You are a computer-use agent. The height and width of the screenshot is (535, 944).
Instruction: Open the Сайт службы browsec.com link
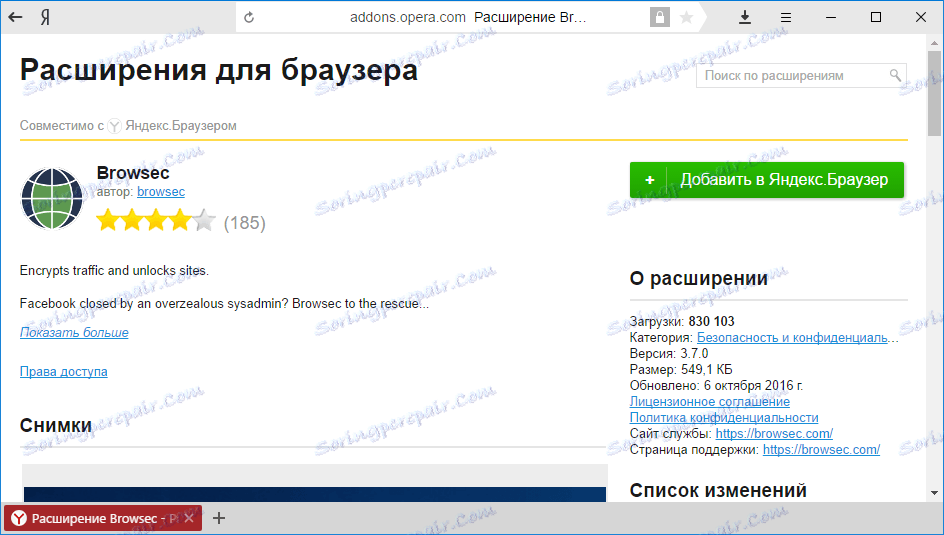774,433
